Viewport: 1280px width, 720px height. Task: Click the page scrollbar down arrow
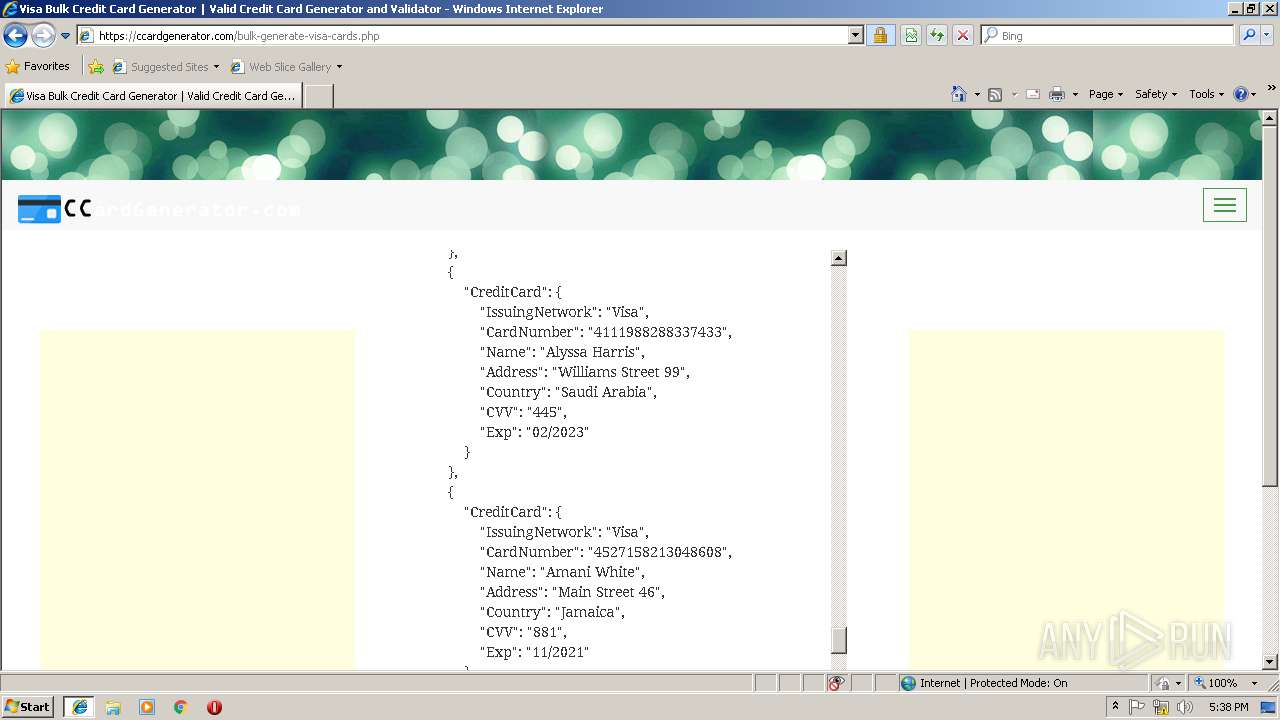coord(1270,662)
